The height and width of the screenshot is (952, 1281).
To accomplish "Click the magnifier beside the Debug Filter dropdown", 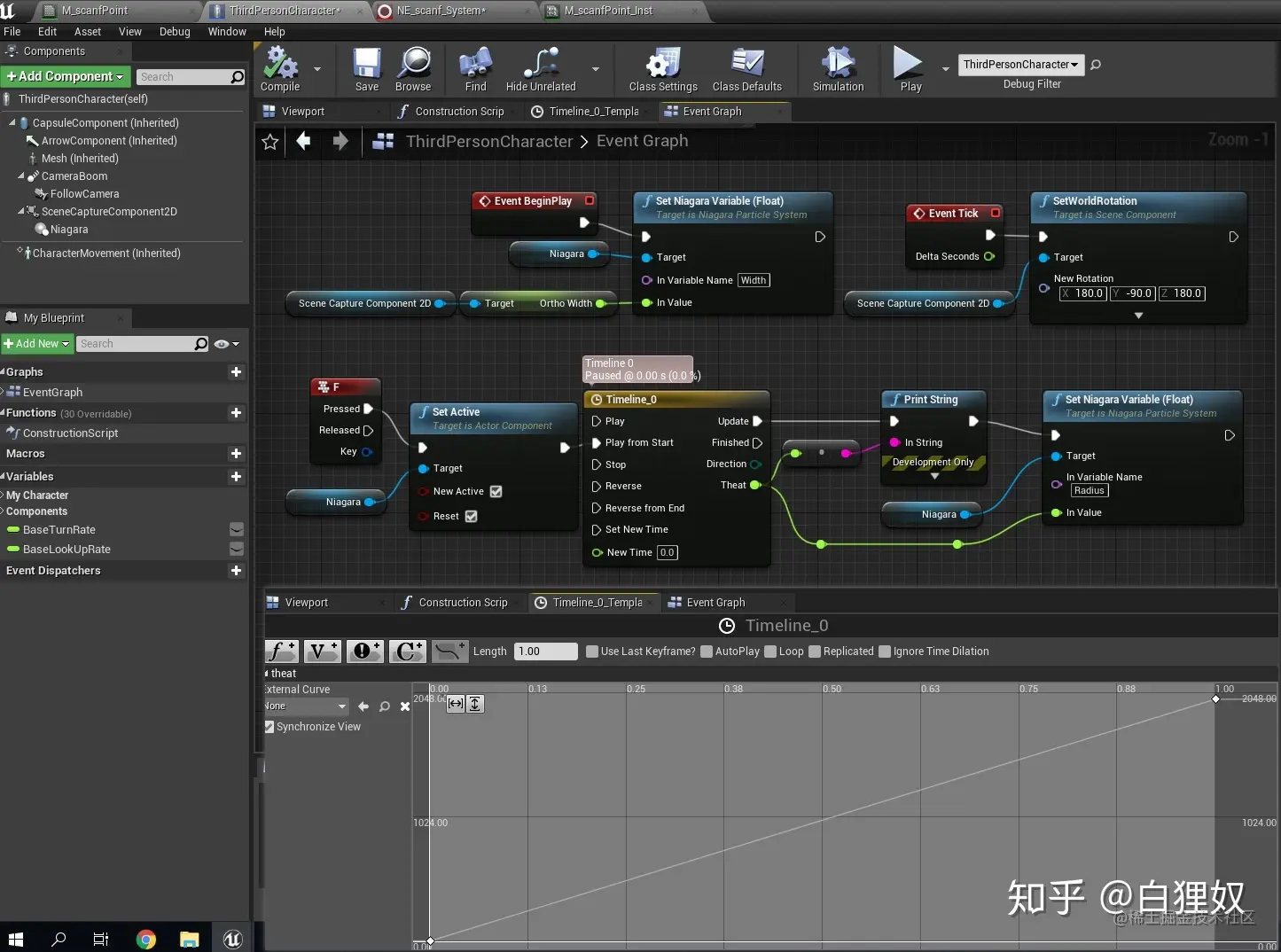I will tap(1096, 65).
